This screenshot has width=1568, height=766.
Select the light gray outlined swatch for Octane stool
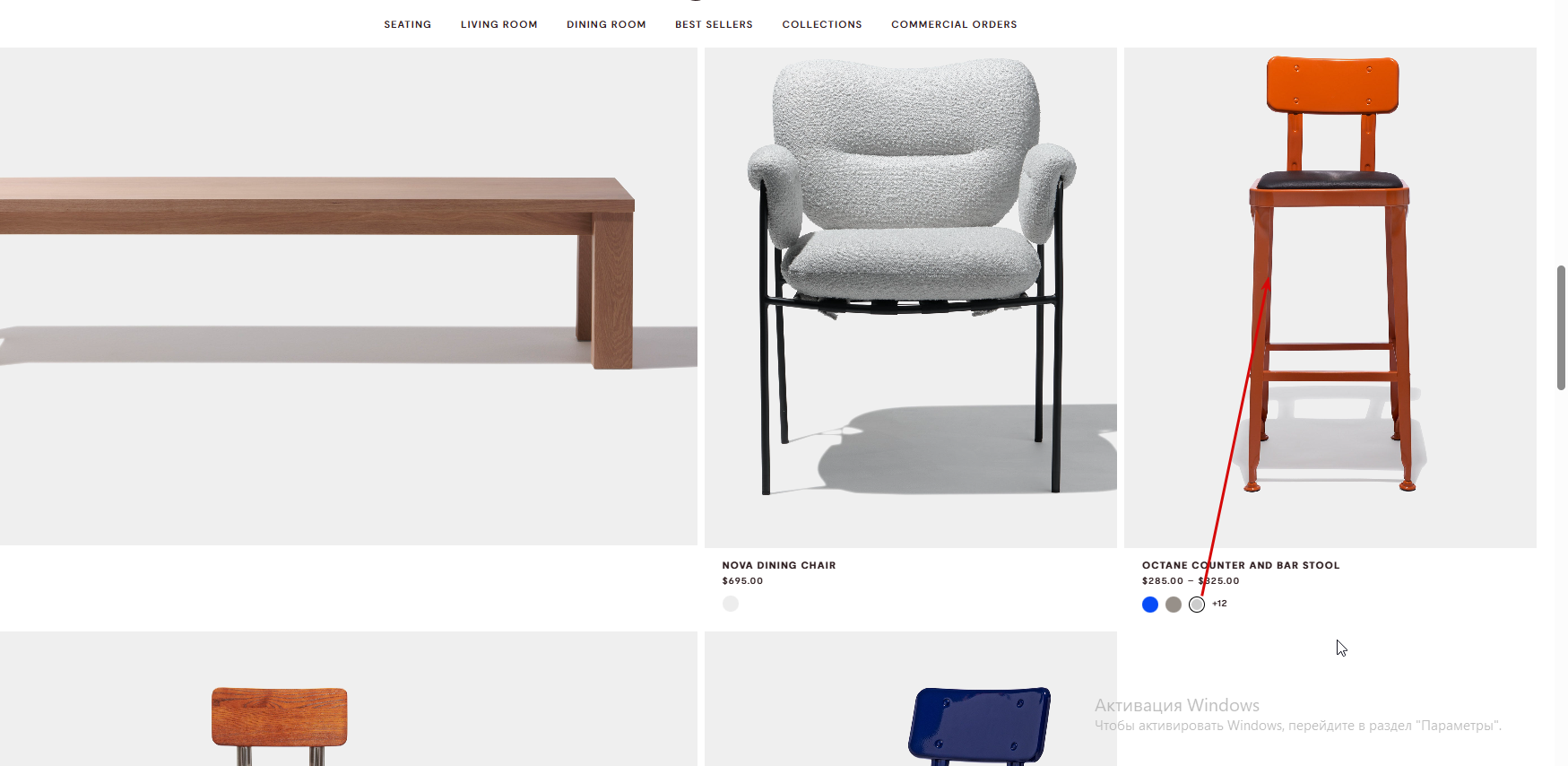point(1197,605)
